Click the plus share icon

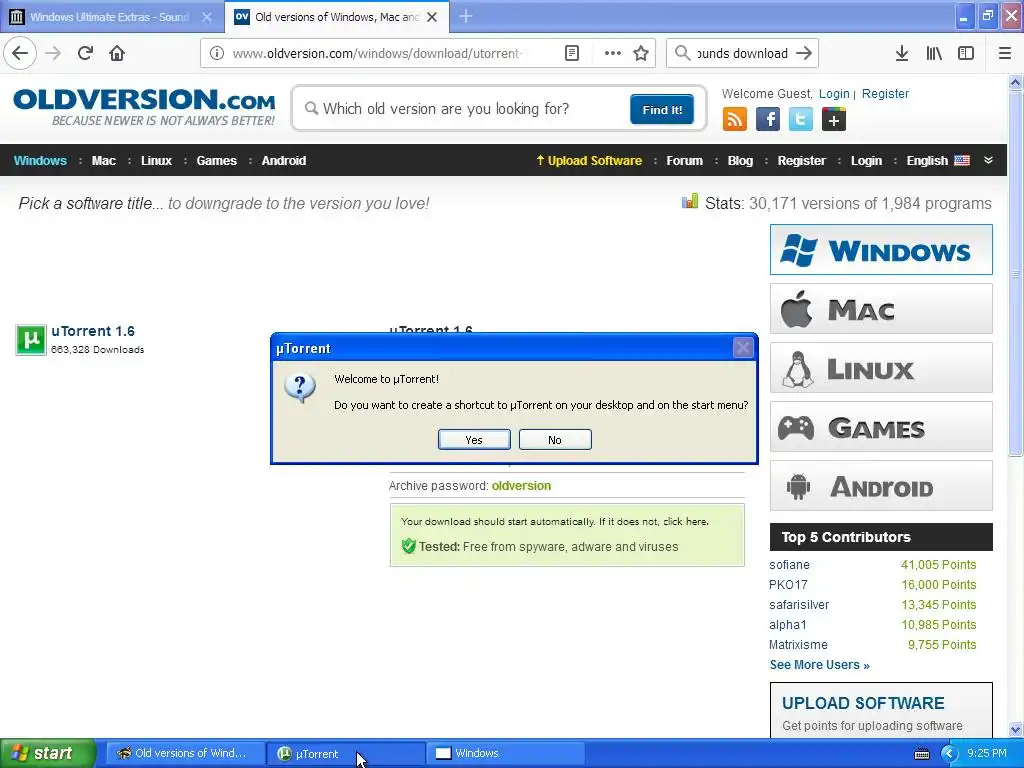coord(833,120)
